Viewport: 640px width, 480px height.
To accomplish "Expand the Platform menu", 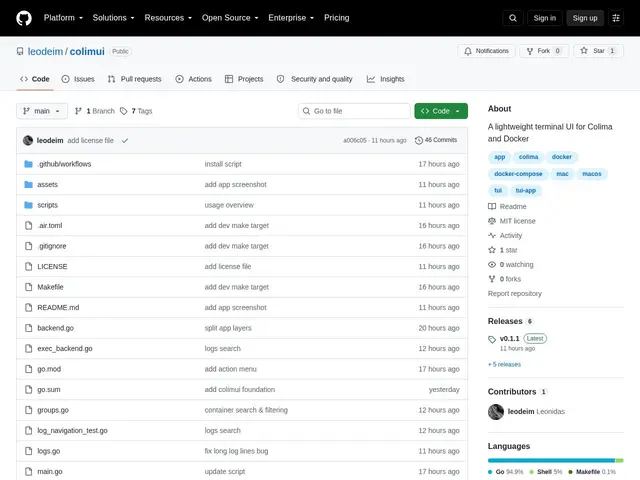I will point(63,18).
